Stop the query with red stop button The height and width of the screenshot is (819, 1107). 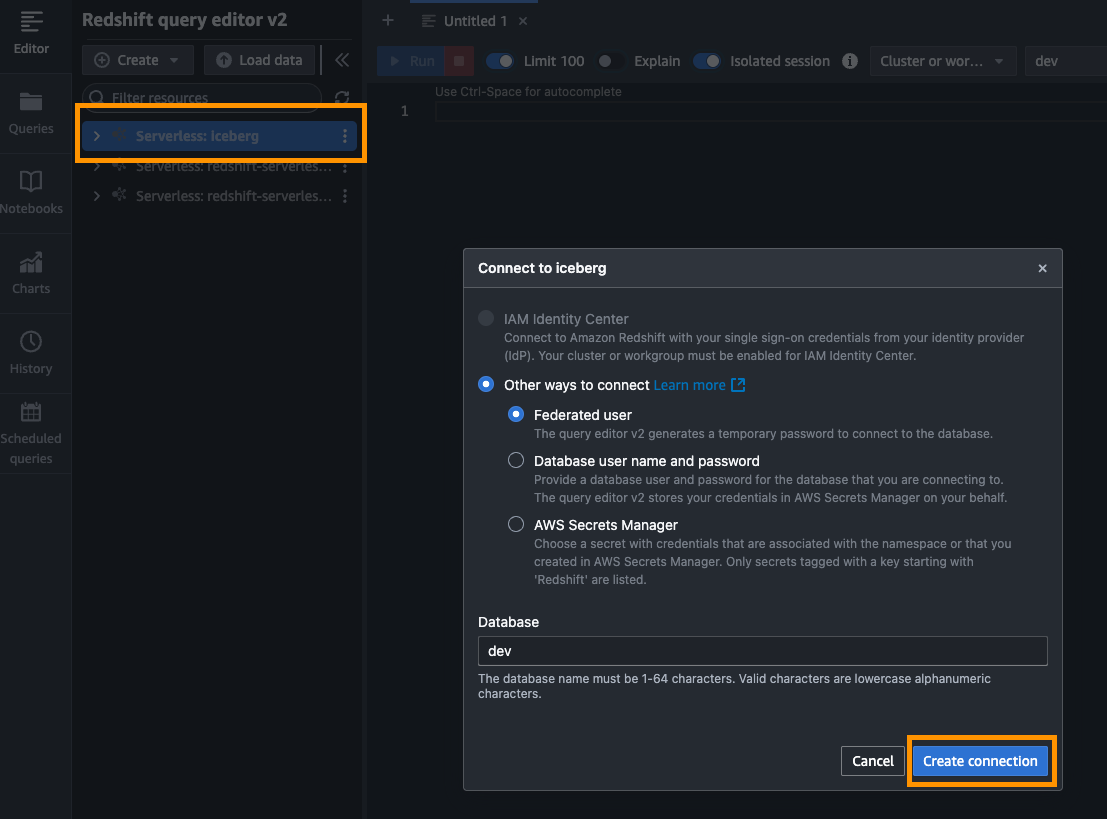(x=459, y=61)
